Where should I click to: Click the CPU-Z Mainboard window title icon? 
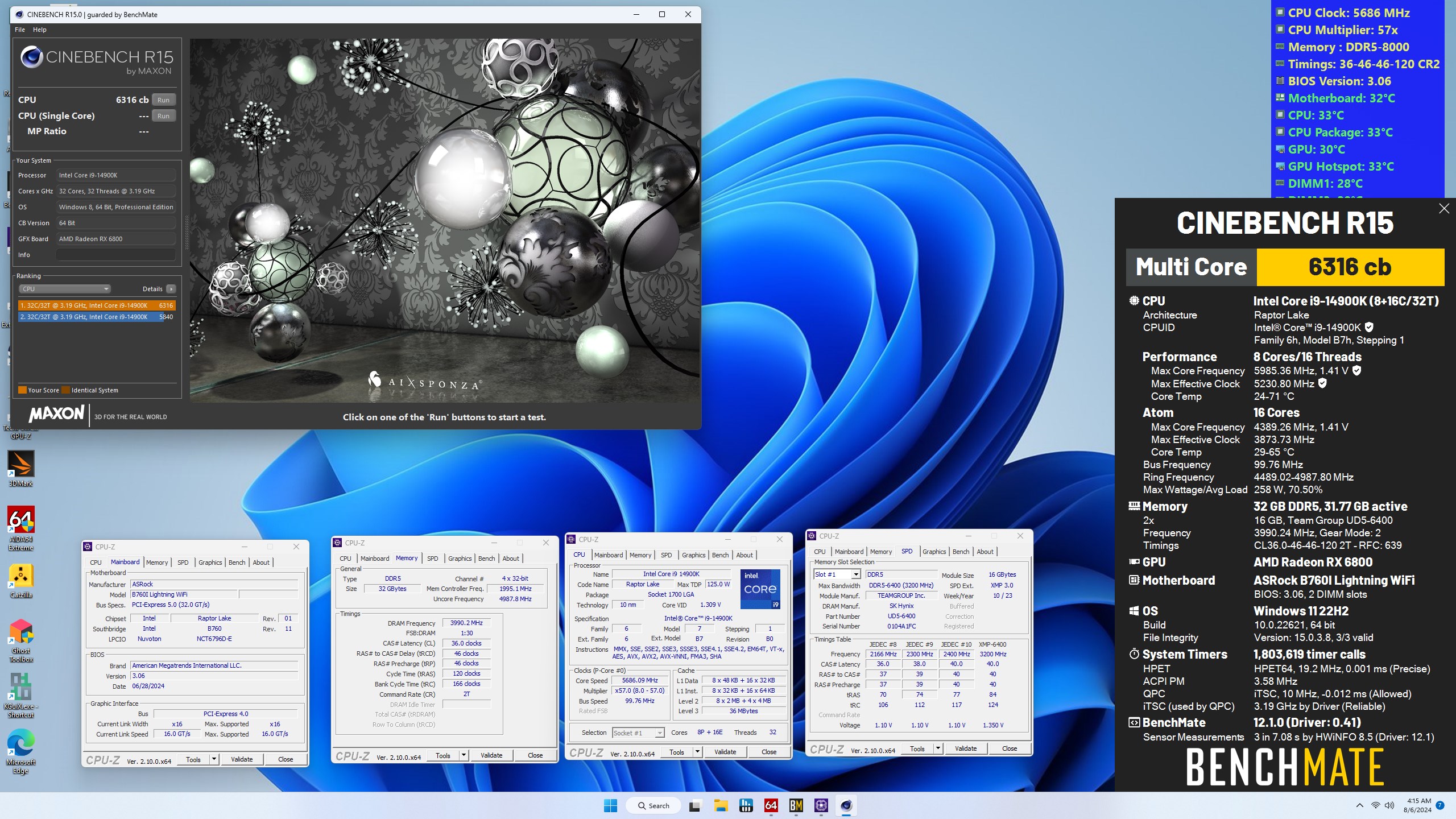click(88, 547)
